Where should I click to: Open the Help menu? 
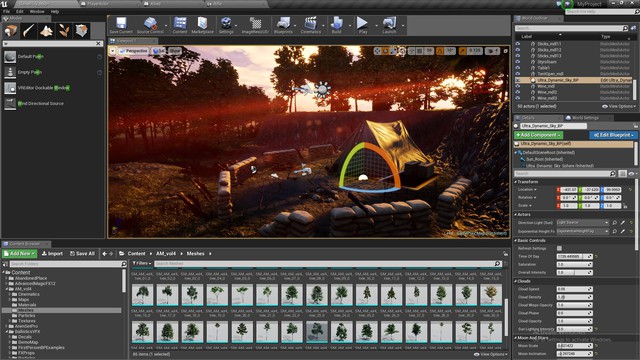(x=55, y=11)
